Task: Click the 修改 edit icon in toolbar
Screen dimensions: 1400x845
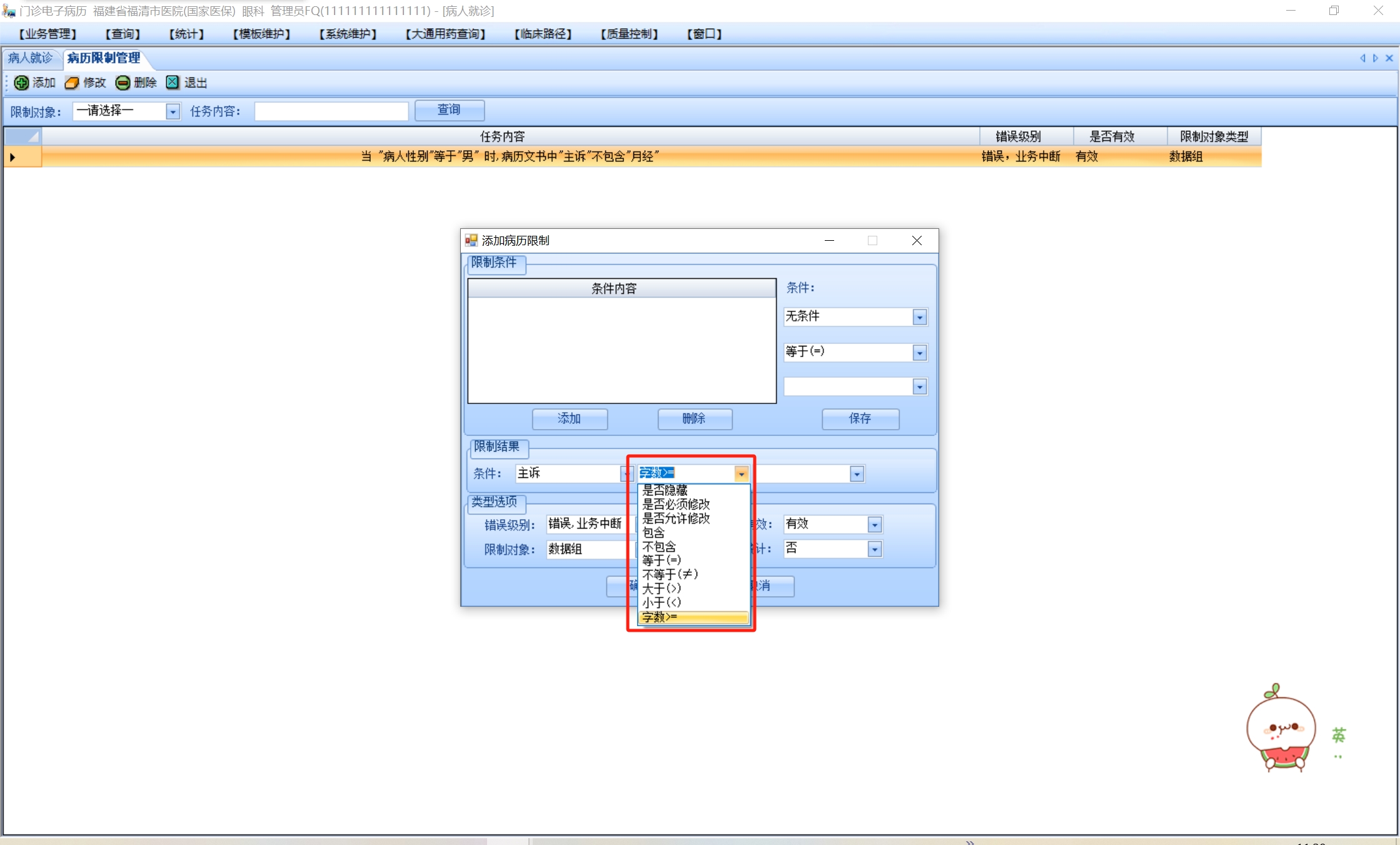Action: [x=72, y=83]
